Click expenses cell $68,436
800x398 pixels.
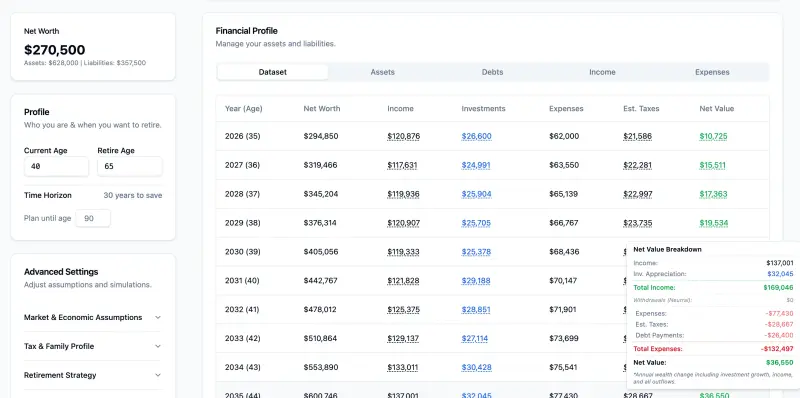[x=564, y=252]
